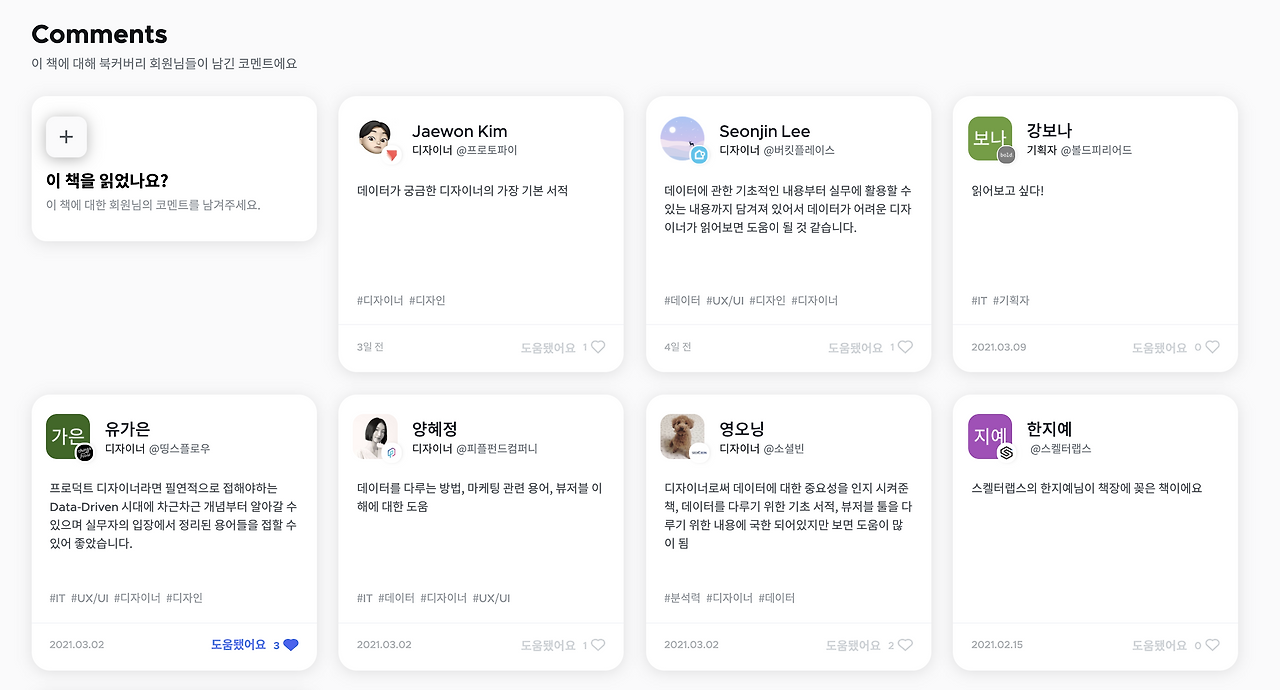Click the plus icon to add a comment
1280x690 pixels.
[66, 136]
